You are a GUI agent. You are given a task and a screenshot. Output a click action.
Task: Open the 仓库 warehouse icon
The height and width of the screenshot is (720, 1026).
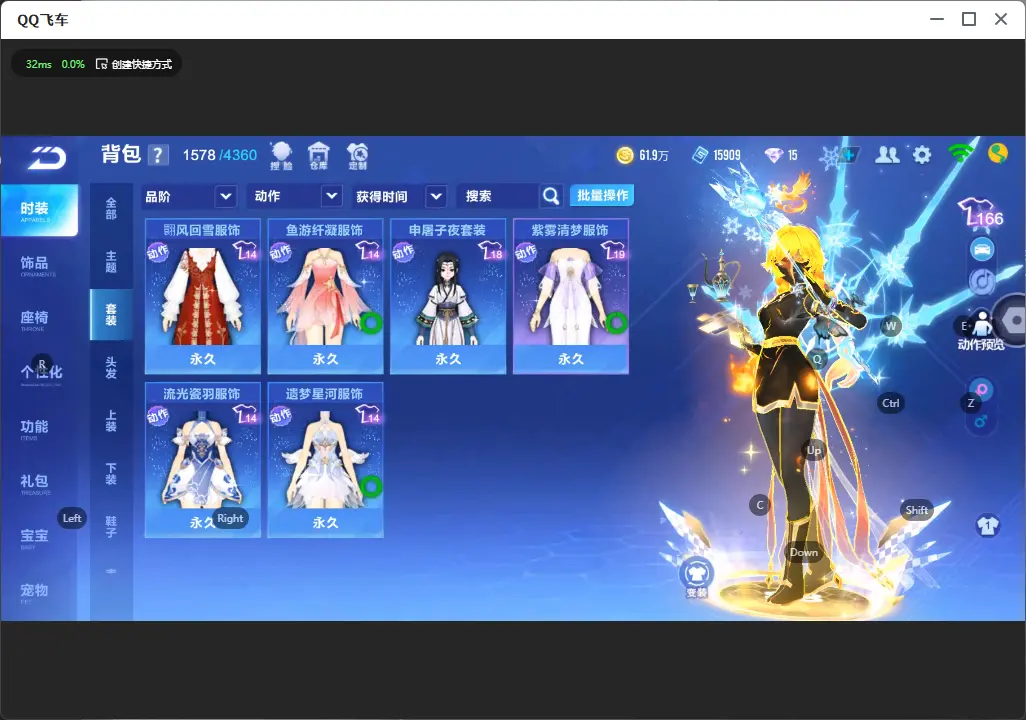click(x=319, y=156)
